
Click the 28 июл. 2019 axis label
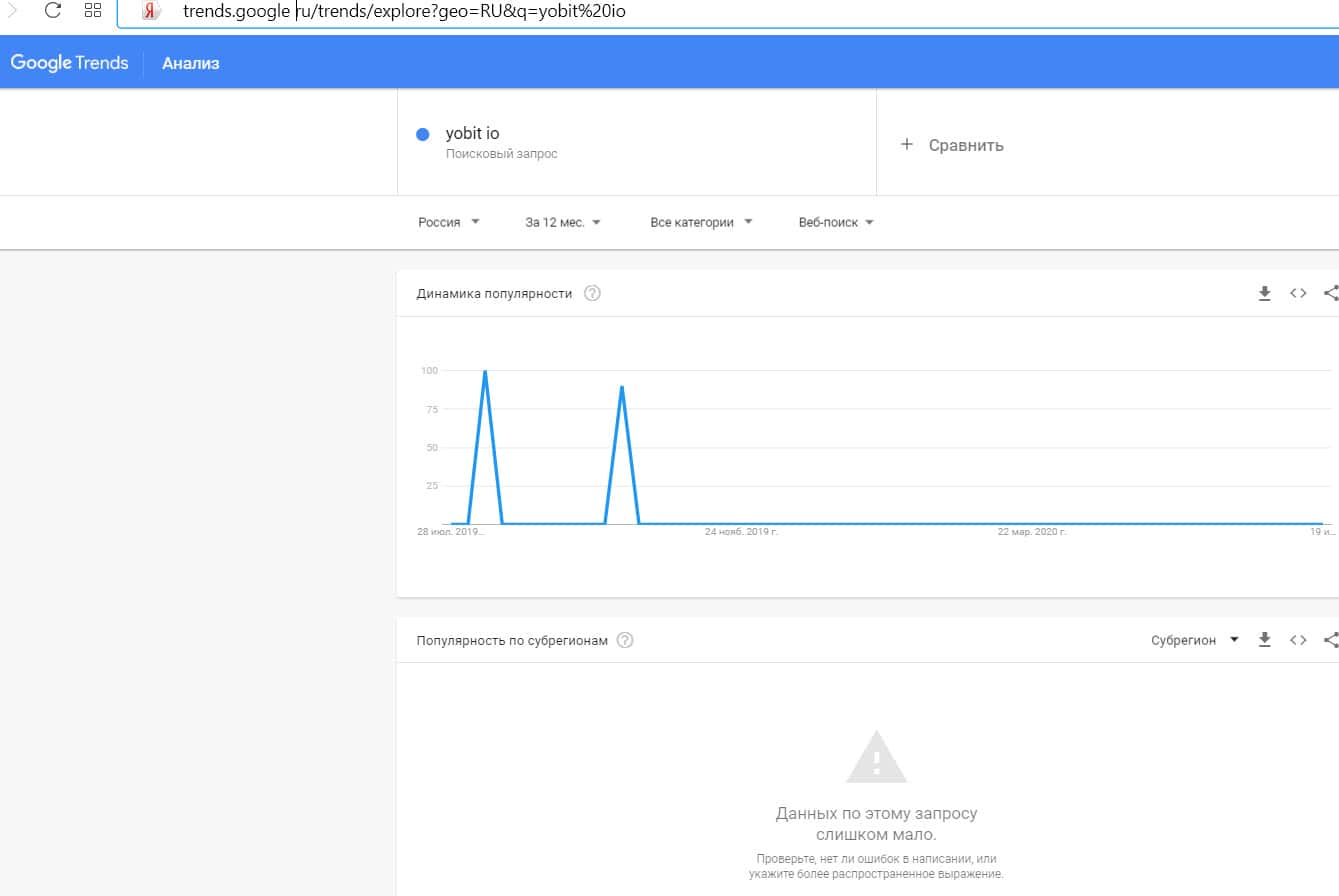click(450, 532)
